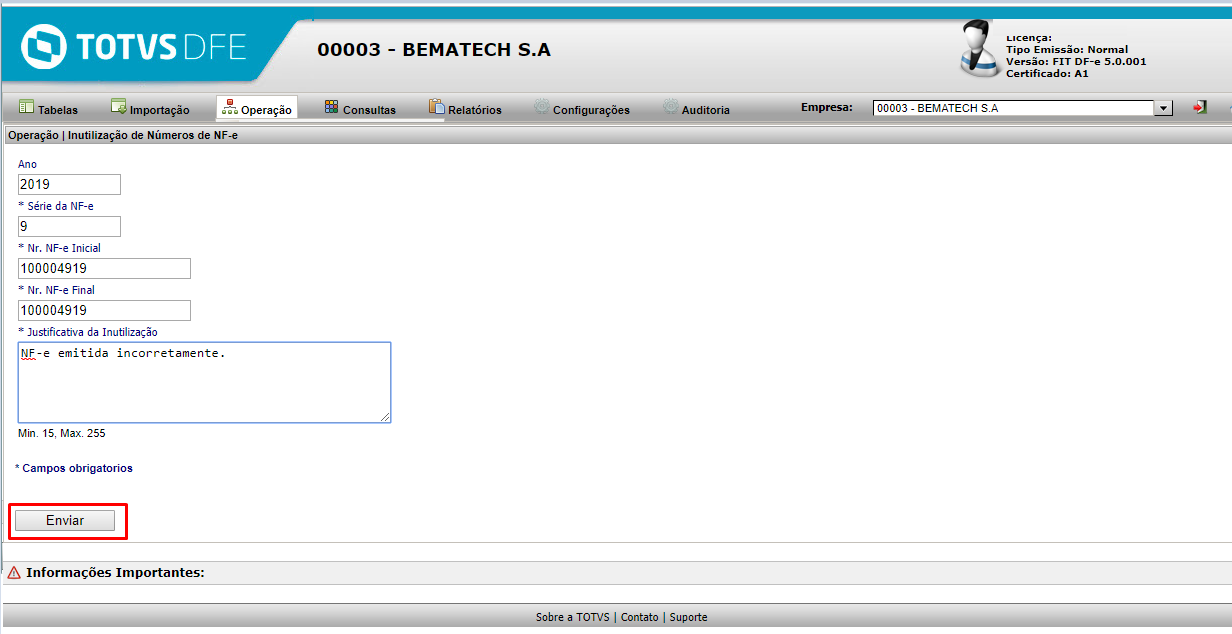Viewport: 1232px width, 634px height.
Task: Click the Tipo Emissão: Normal text
Action: (1067, 49)
